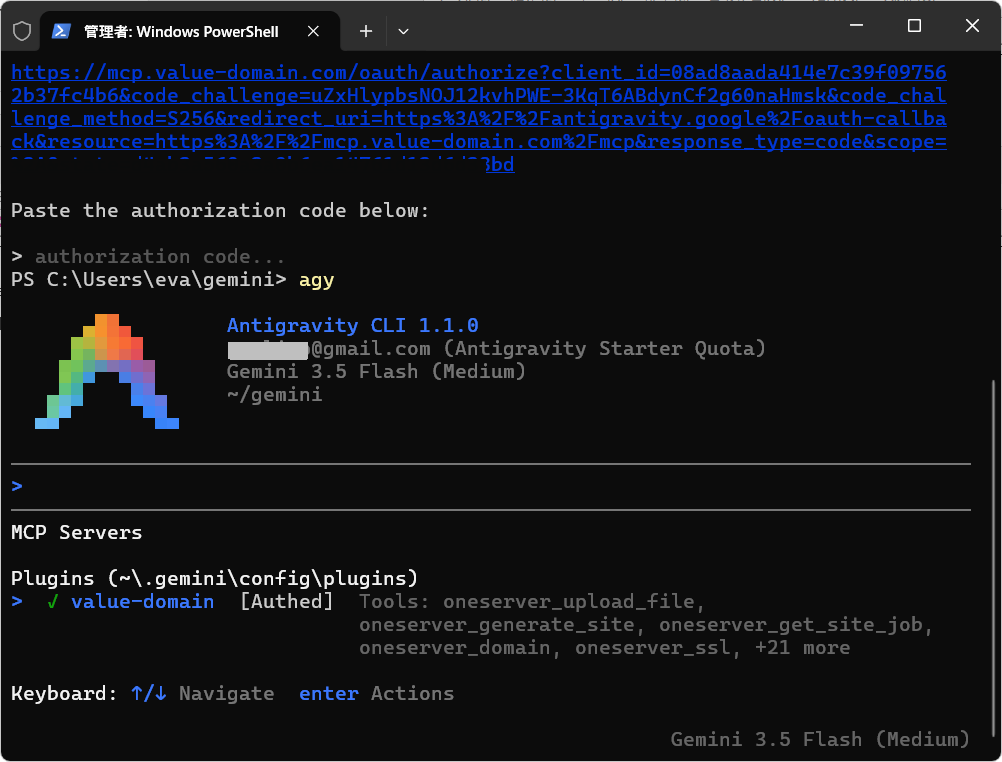The width and height of the screenshot is (1002, 762).
Task: Select the value-domain plugin entry
Action: pos(143,602)
